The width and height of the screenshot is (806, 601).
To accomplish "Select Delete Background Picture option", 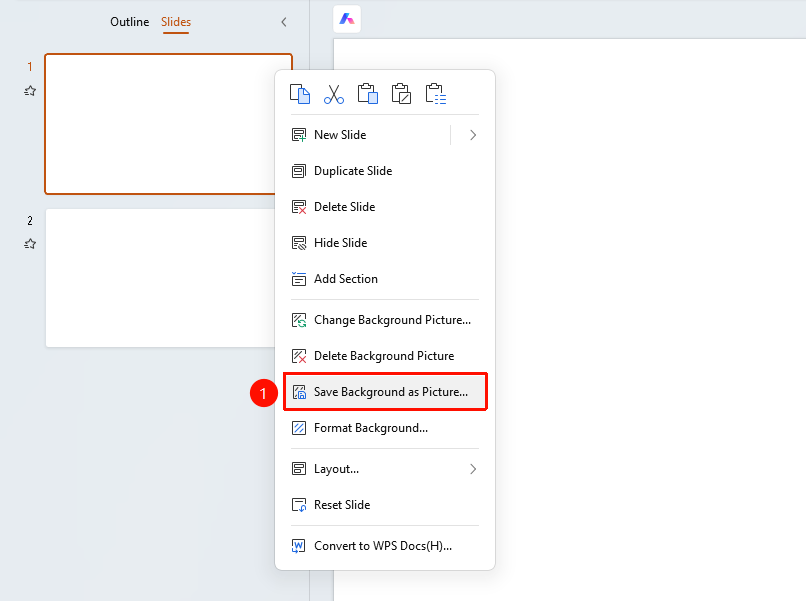I will pos(385,356).
